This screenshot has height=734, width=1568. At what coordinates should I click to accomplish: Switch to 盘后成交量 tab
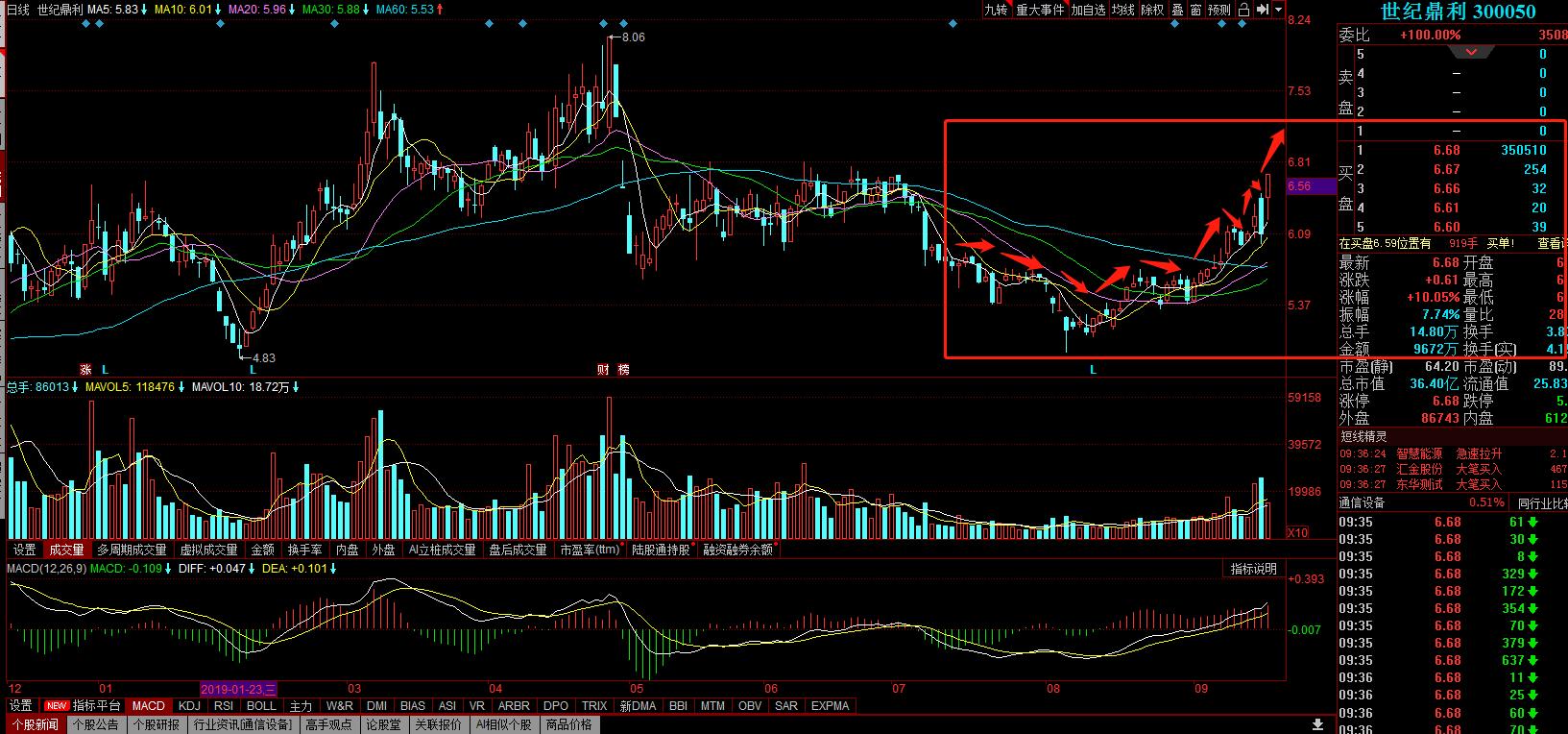pos(518,550)
